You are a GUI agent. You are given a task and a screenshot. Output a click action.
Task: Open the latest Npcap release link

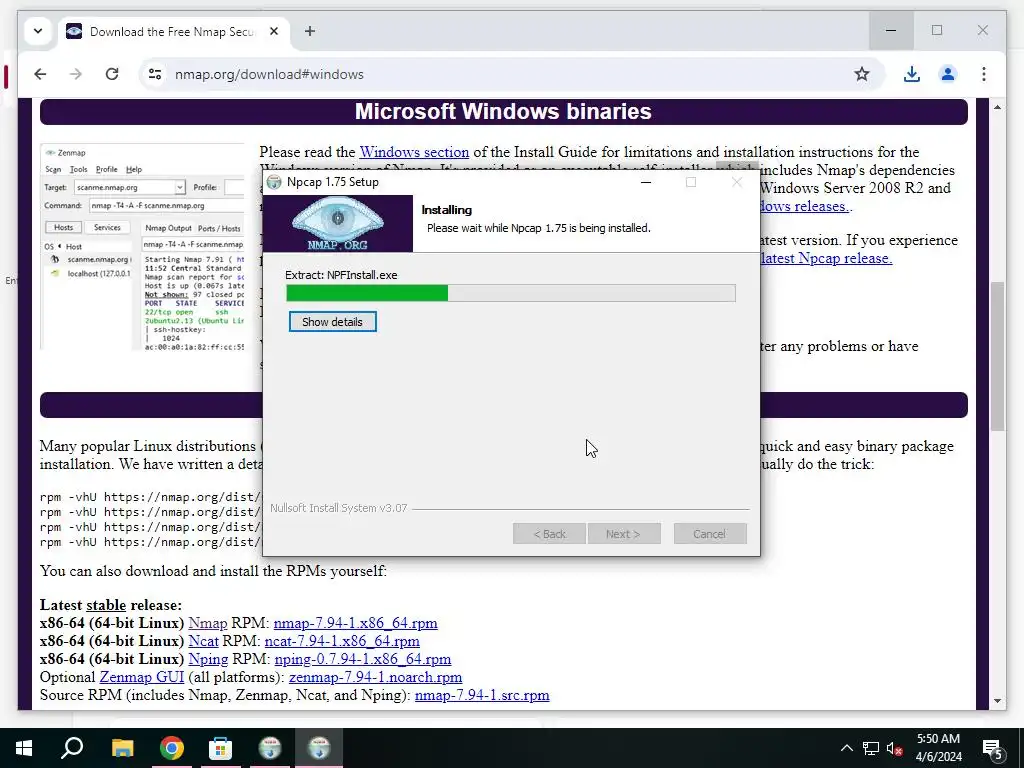pyautogui.click(x=827, y=258)
